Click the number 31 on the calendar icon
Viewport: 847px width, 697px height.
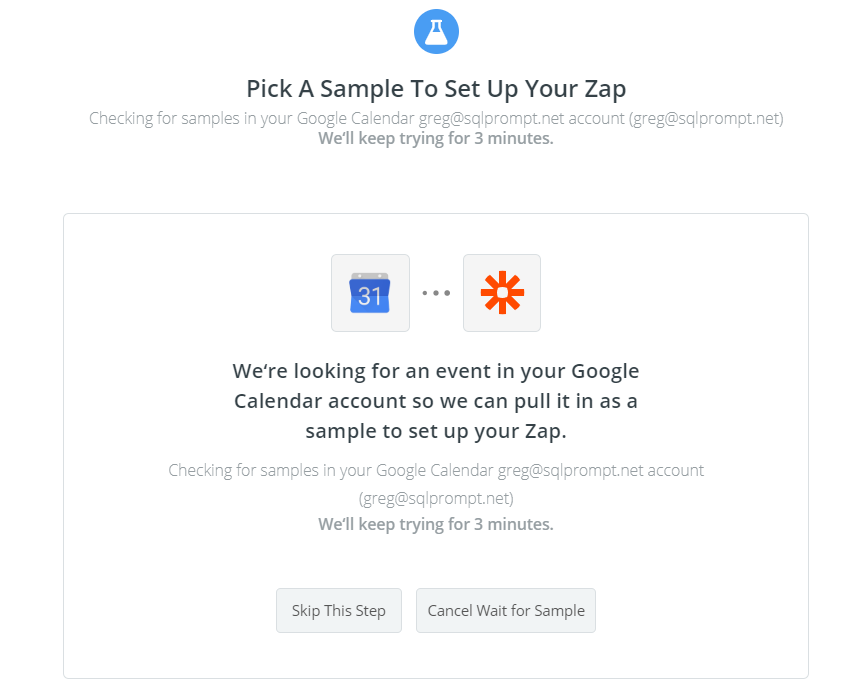[x=370, y=296]
